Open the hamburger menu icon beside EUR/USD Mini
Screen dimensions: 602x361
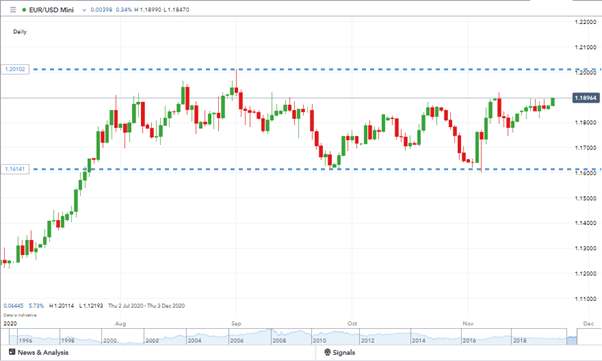[x=13, y=10]
